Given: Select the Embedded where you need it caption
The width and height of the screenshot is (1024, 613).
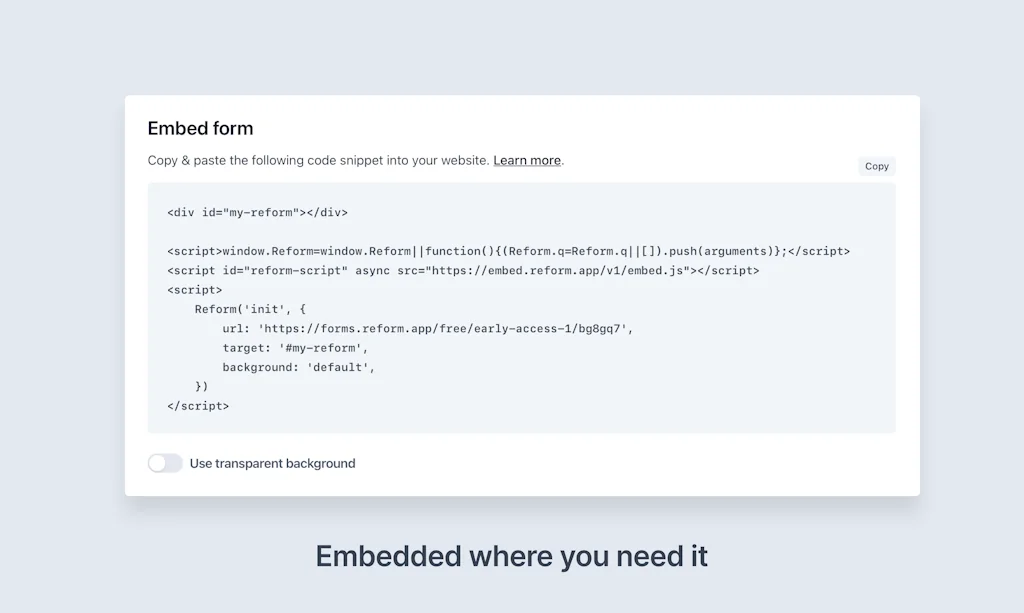Looking at the screenshot, I should point(512,556).
